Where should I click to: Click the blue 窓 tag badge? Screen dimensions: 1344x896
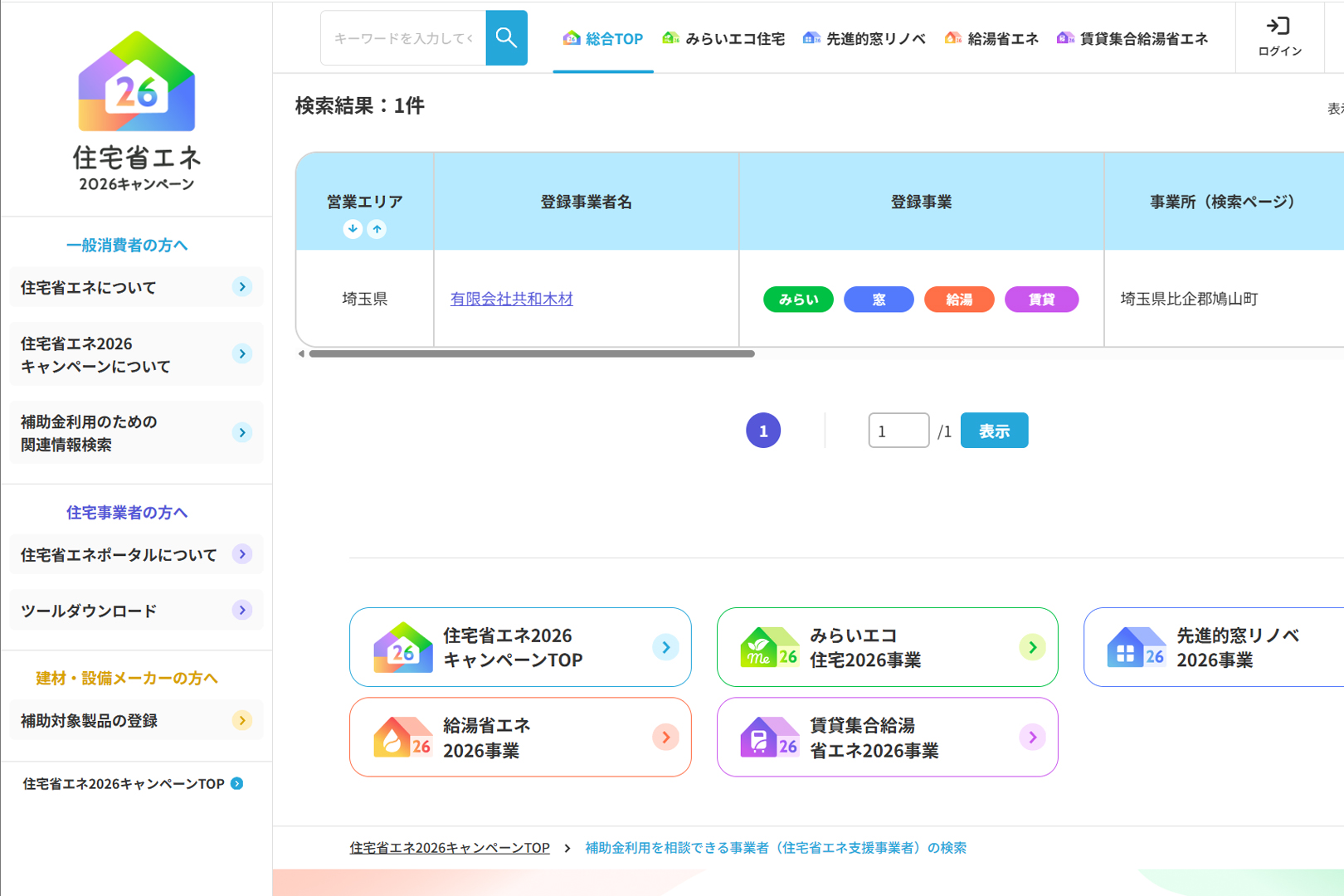(879, 299)
